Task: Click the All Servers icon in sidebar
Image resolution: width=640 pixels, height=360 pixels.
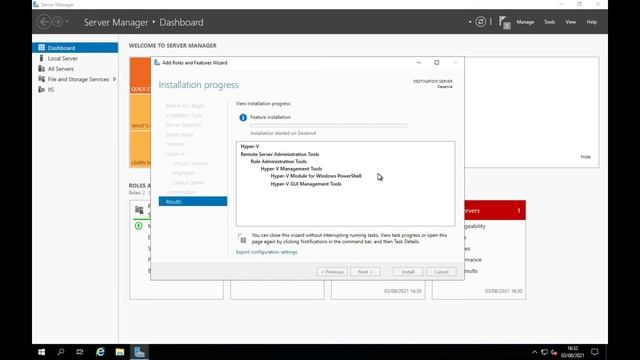Action: (x=41, y=69)
